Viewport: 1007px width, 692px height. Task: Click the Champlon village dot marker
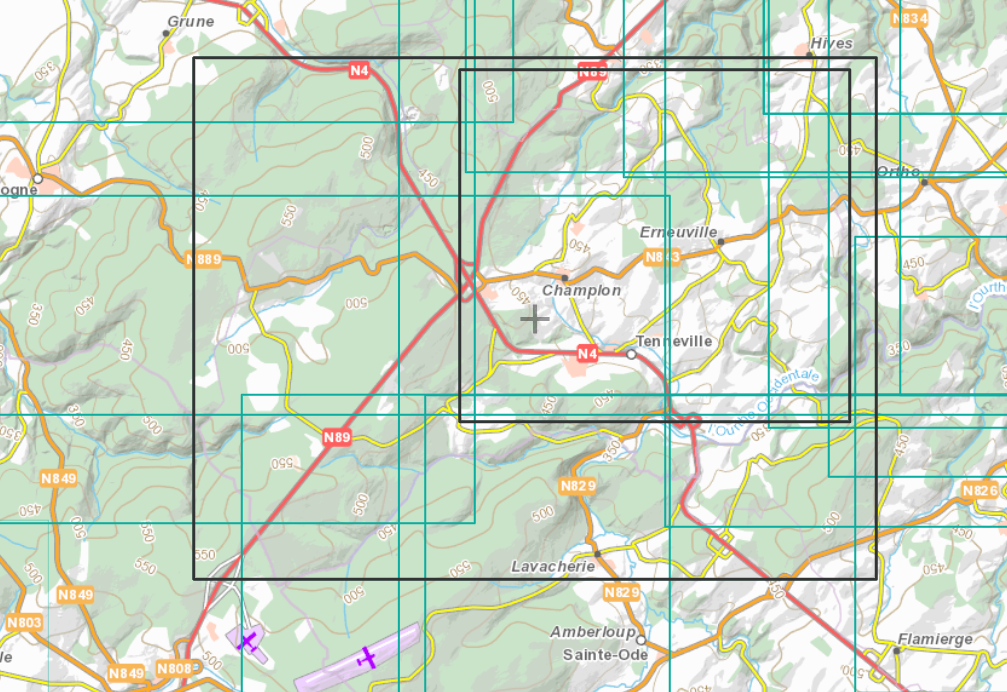[564, 278]
